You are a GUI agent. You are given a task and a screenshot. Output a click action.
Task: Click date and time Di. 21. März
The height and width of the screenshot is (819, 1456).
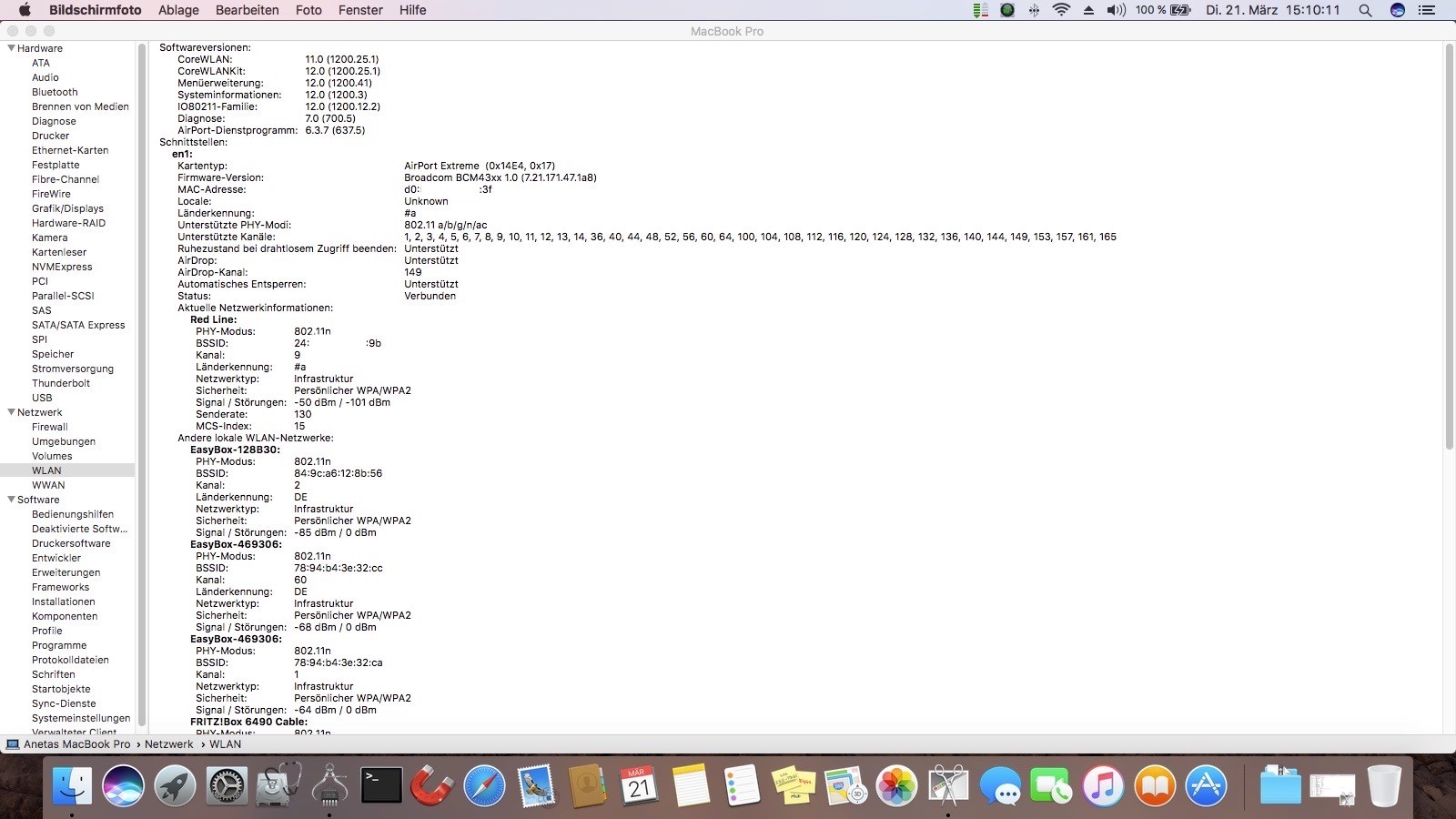(x=1273, y=10)
